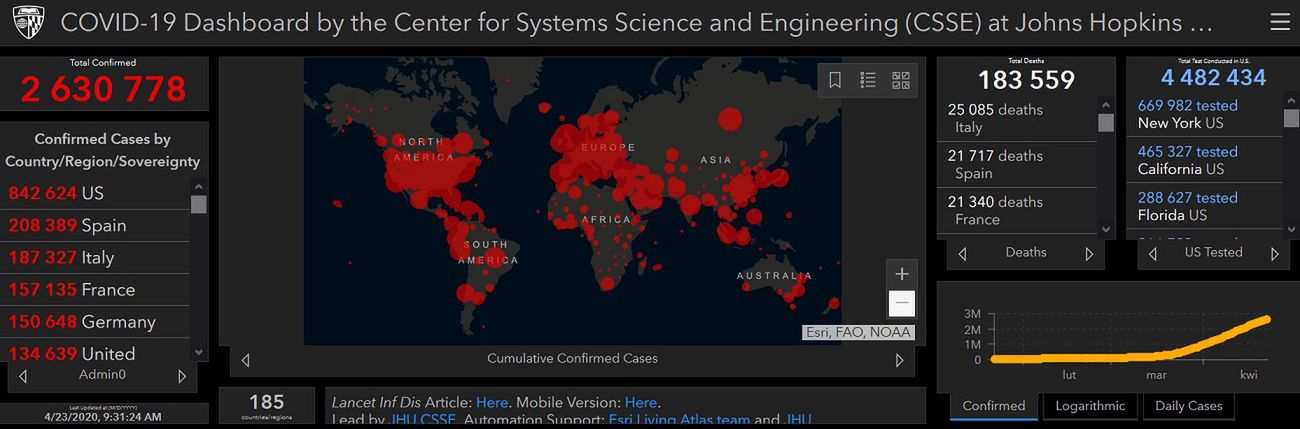The height and width of the screenshot is (429, 1300).
Task: Previous arrow beside Deaths panel label
Action: (962, 254)
